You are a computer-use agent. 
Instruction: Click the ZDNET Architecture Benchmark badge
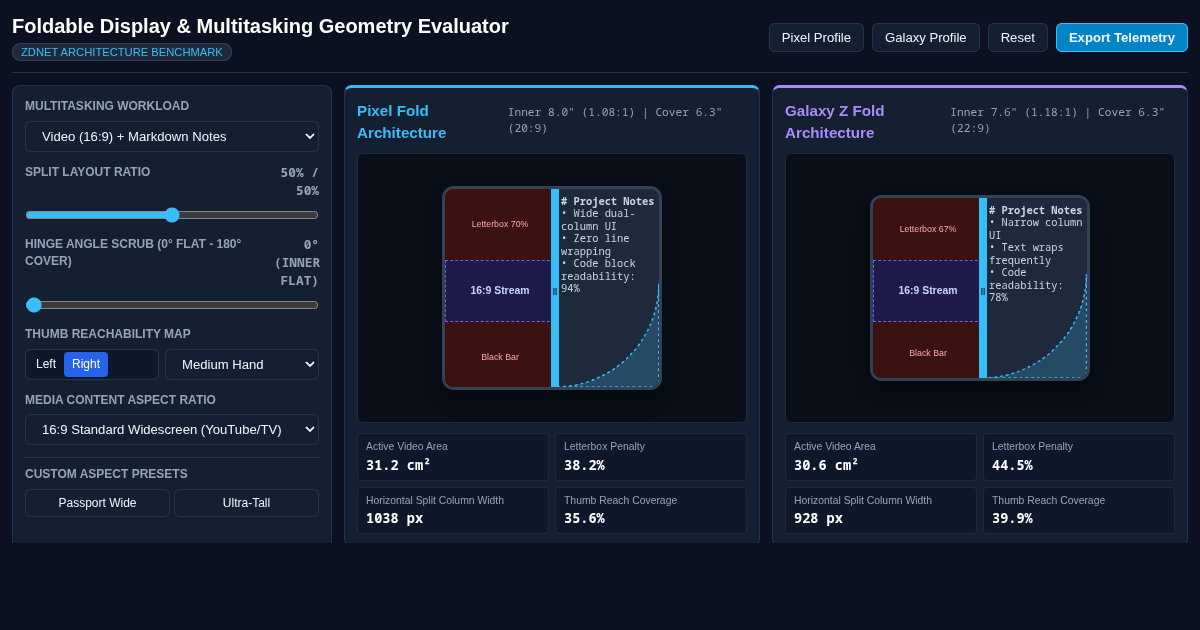[x=122, y=52]
